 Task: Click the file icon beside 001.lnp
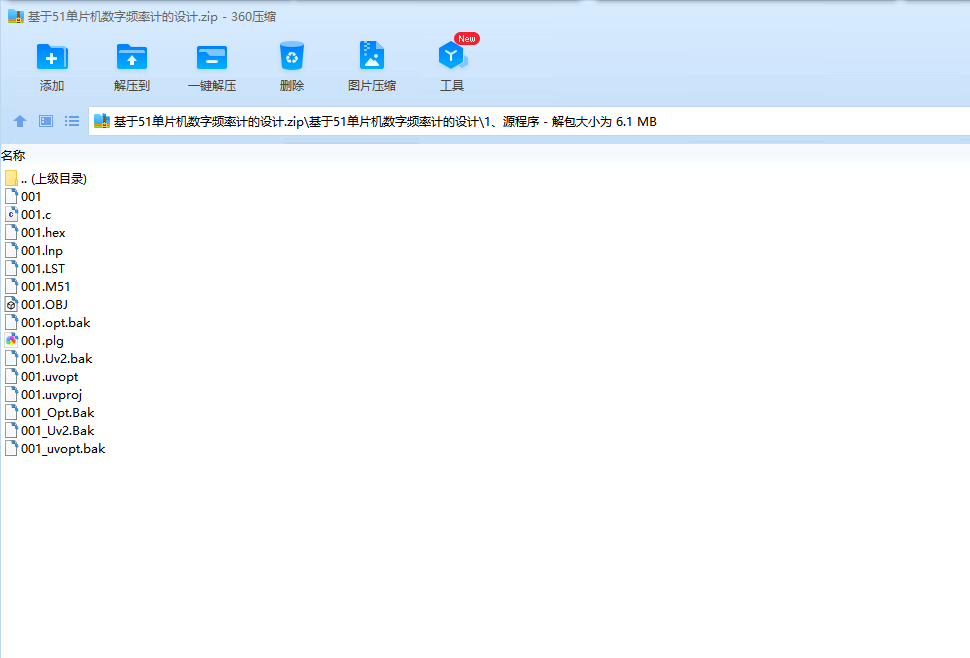click(11, 250)
